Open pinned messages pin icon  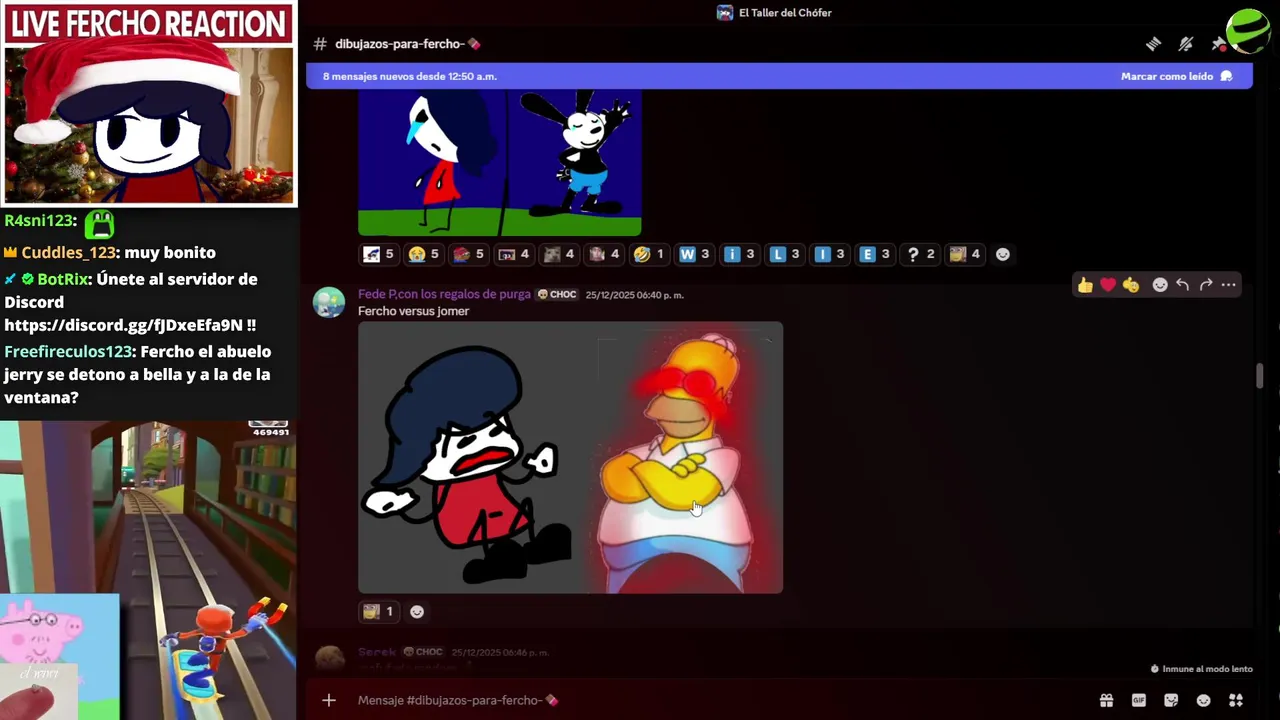coord(1218,44)
